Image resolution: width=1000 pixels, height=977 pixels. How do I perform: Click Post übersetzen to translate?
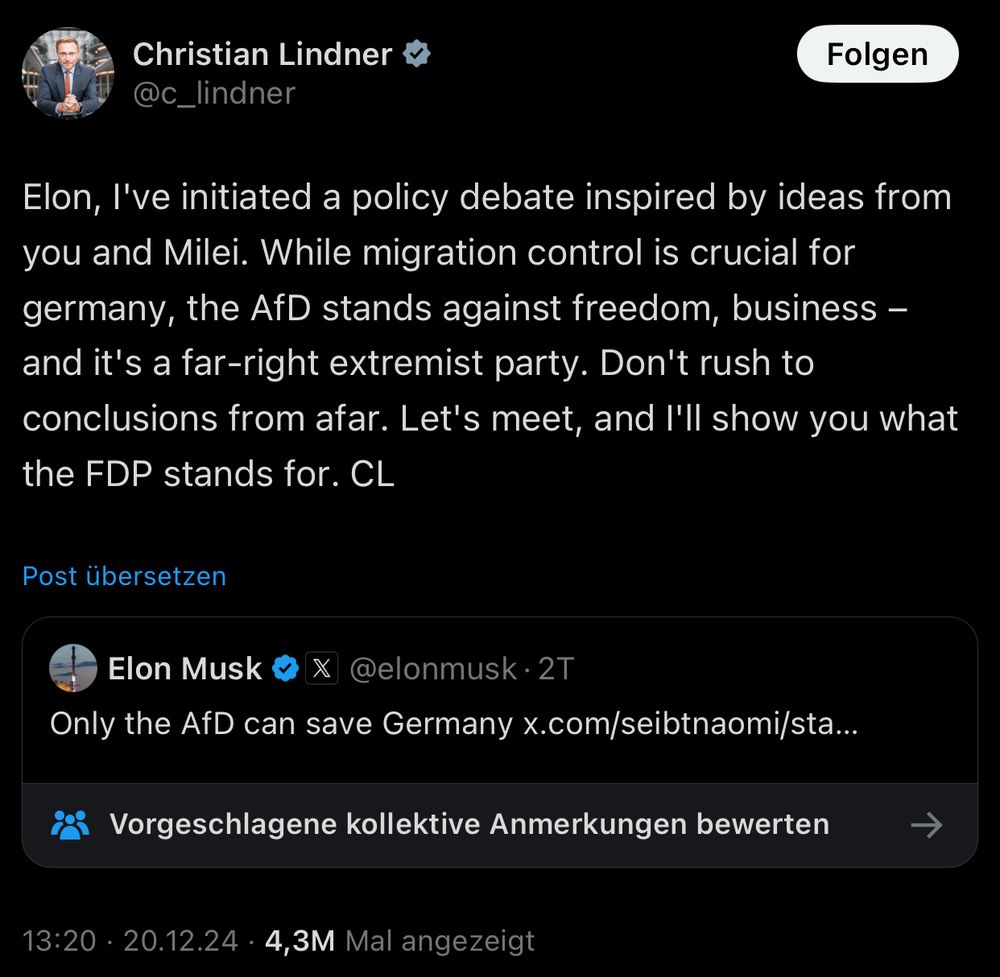[124, 576]
